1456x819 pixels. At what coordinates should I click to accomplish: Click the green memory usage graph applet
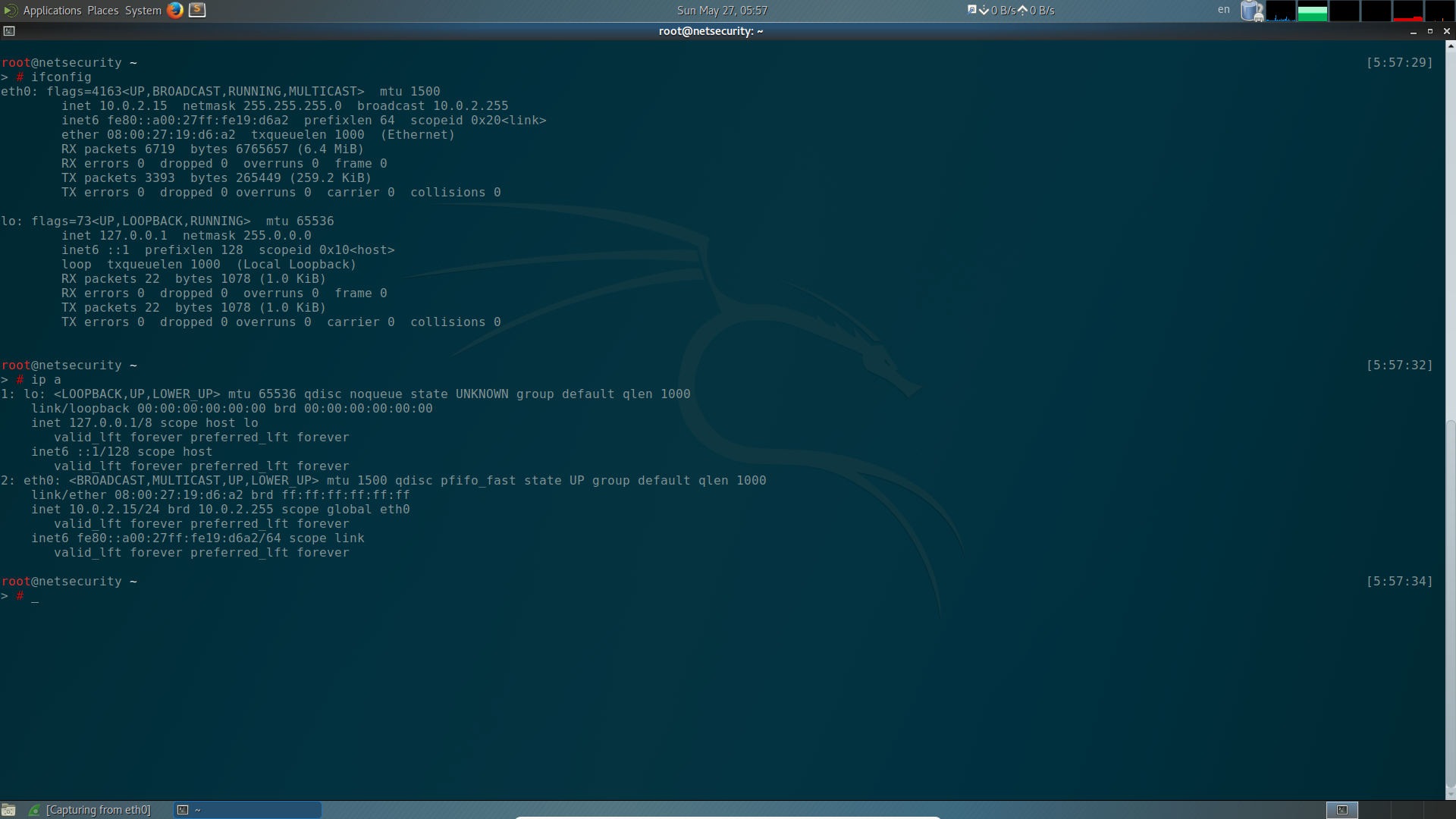1313,11
